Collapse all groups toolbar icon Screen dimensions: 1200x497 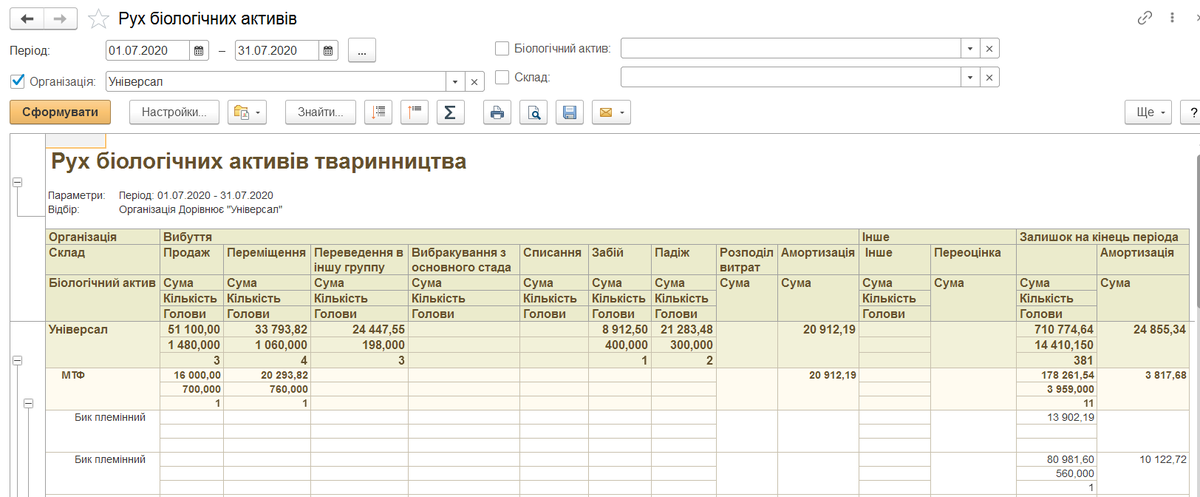point(378,112)
